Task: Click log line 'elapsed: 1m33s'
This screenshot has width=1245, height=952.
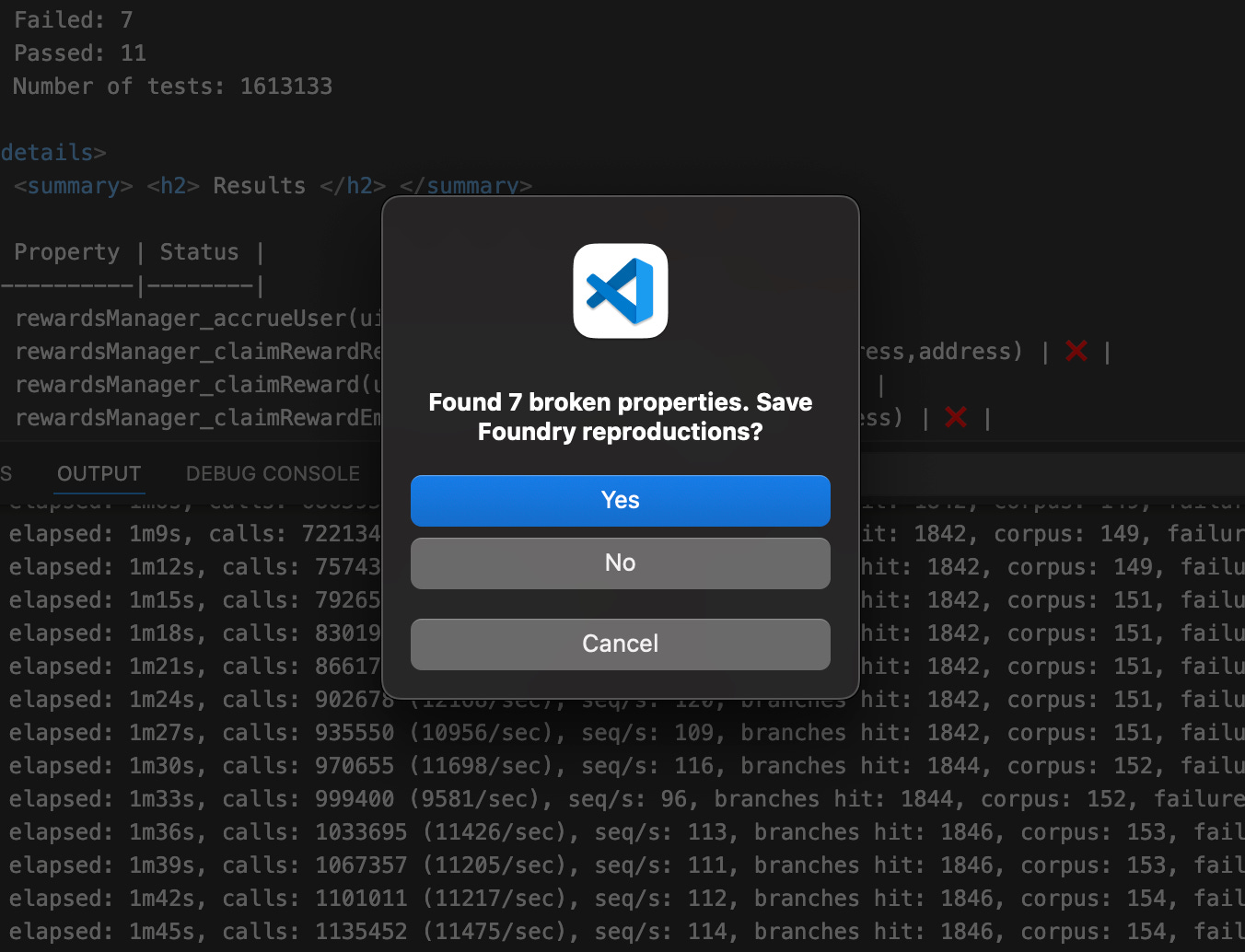Action: [626, 798]
